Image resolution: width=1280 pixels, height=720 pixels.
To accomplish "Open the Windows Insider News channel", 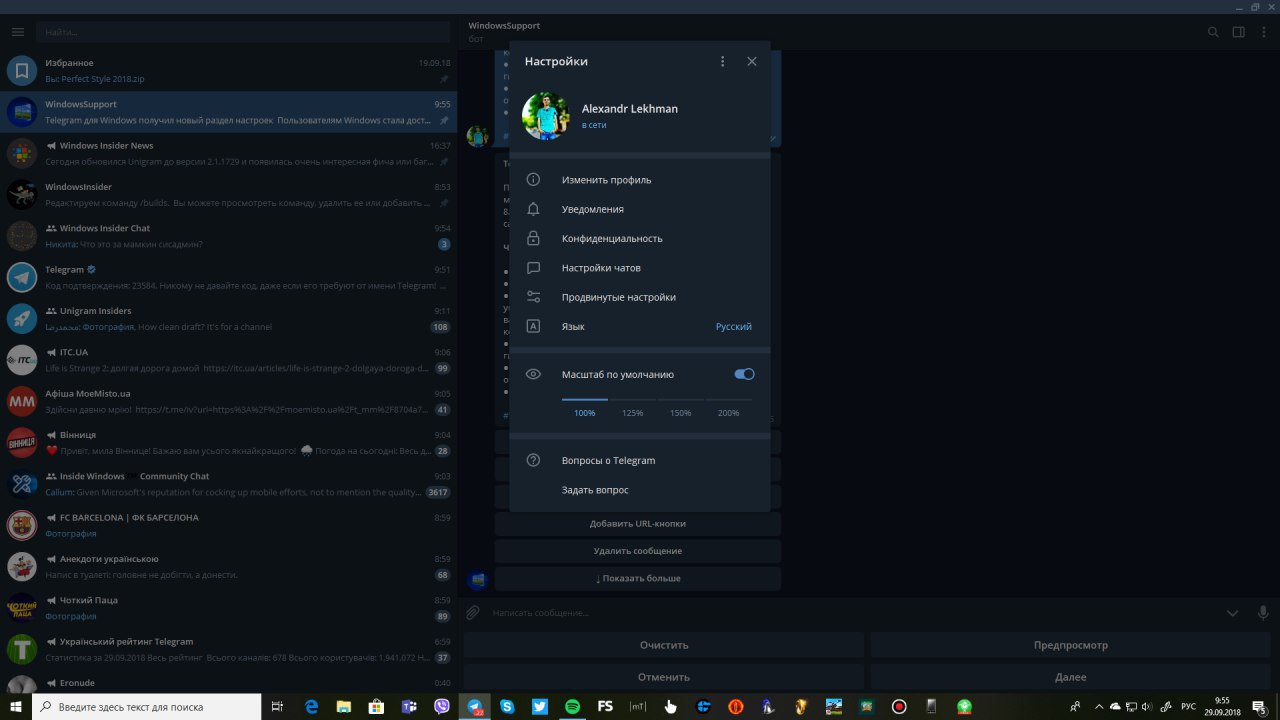I will 229,153.
